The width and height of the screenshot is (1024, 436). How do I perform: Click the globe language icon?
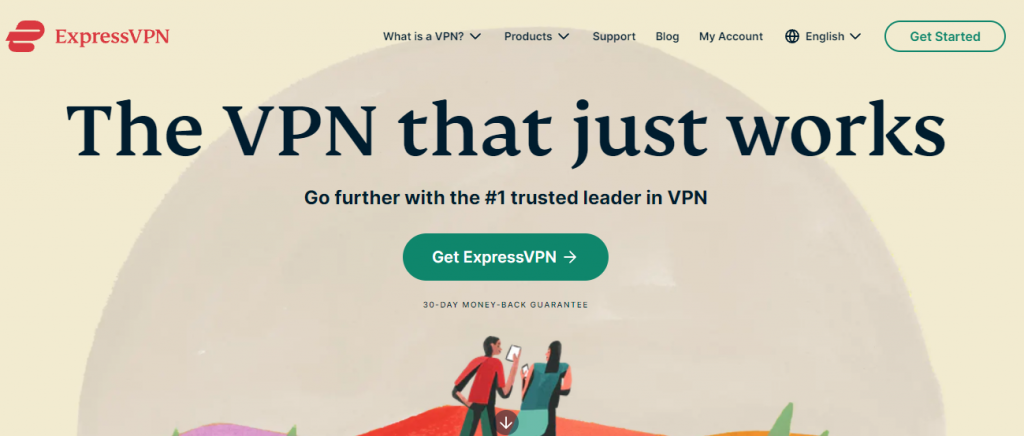pyautogui.click(x=792, y=37)
